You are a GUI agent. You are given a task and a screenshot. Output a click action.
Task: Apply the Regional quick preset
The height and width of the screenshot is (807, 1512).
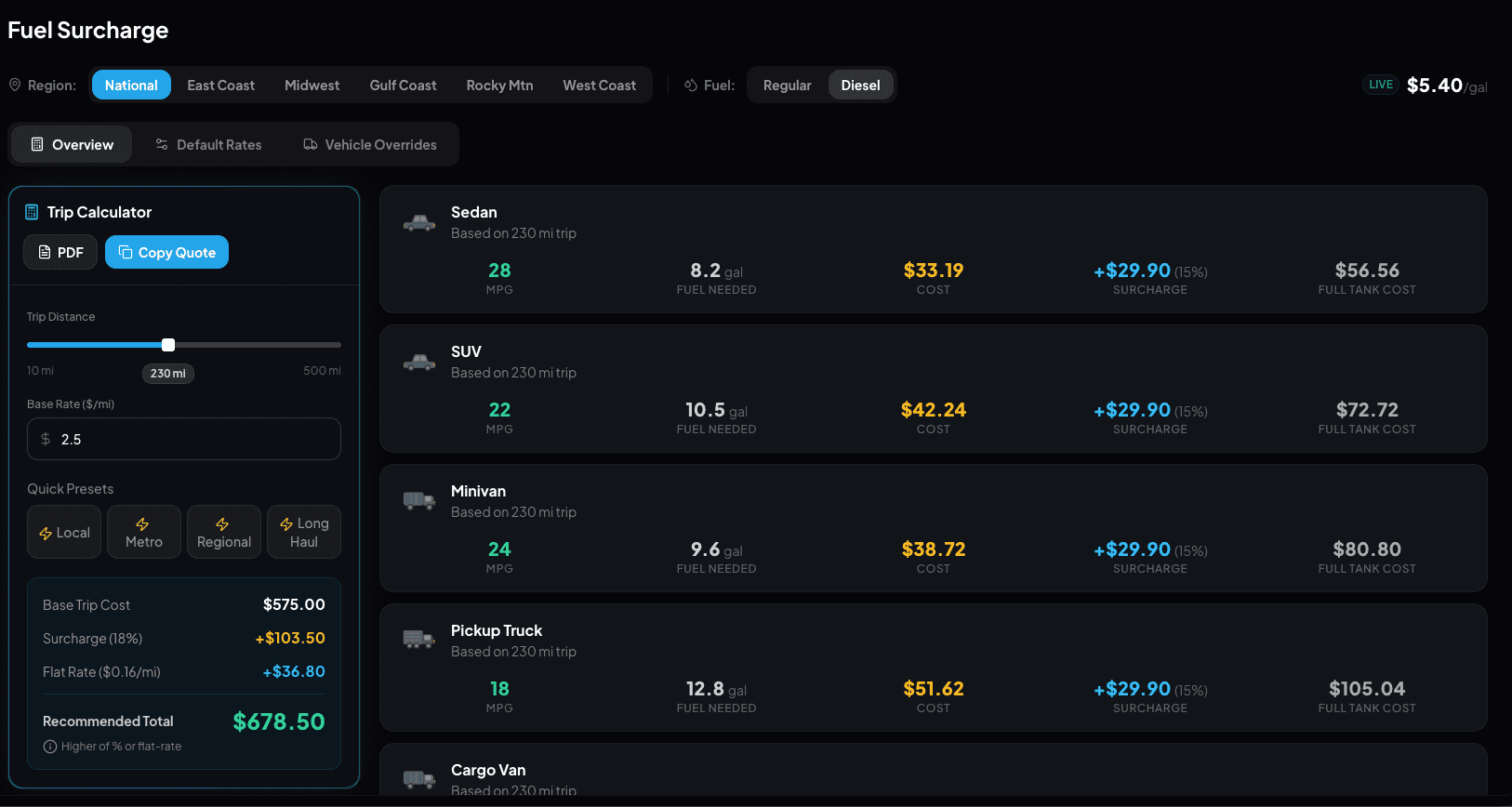(224, 532)
